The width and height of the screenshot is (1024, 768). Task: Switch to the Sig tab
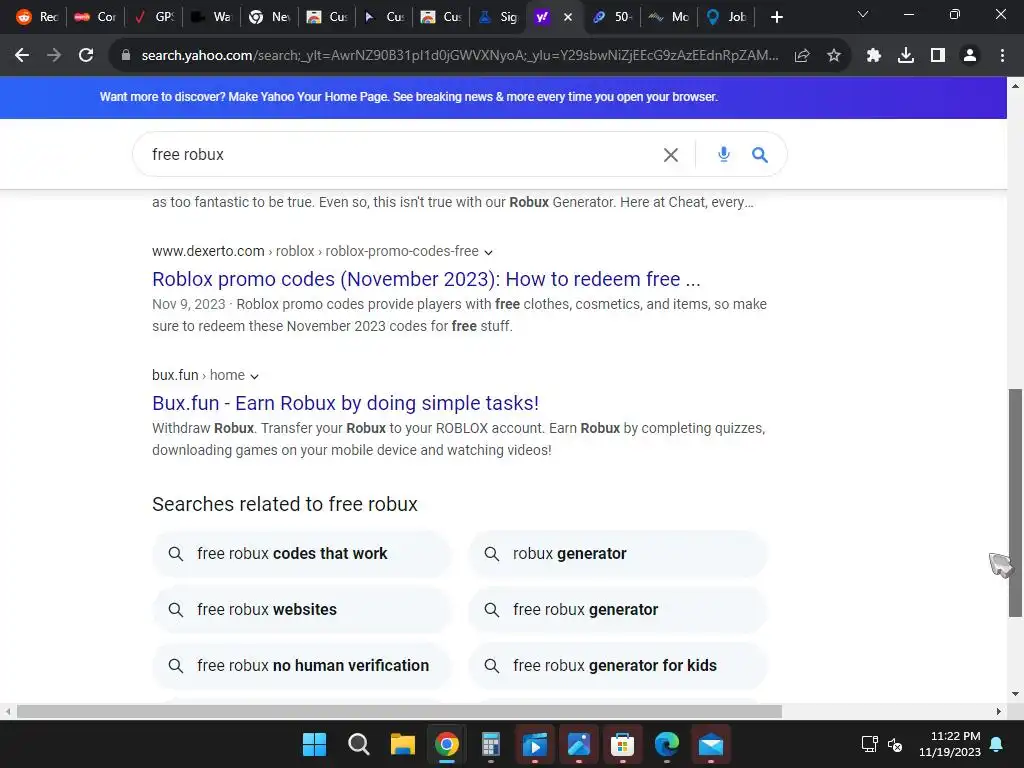tap(498, 17)
